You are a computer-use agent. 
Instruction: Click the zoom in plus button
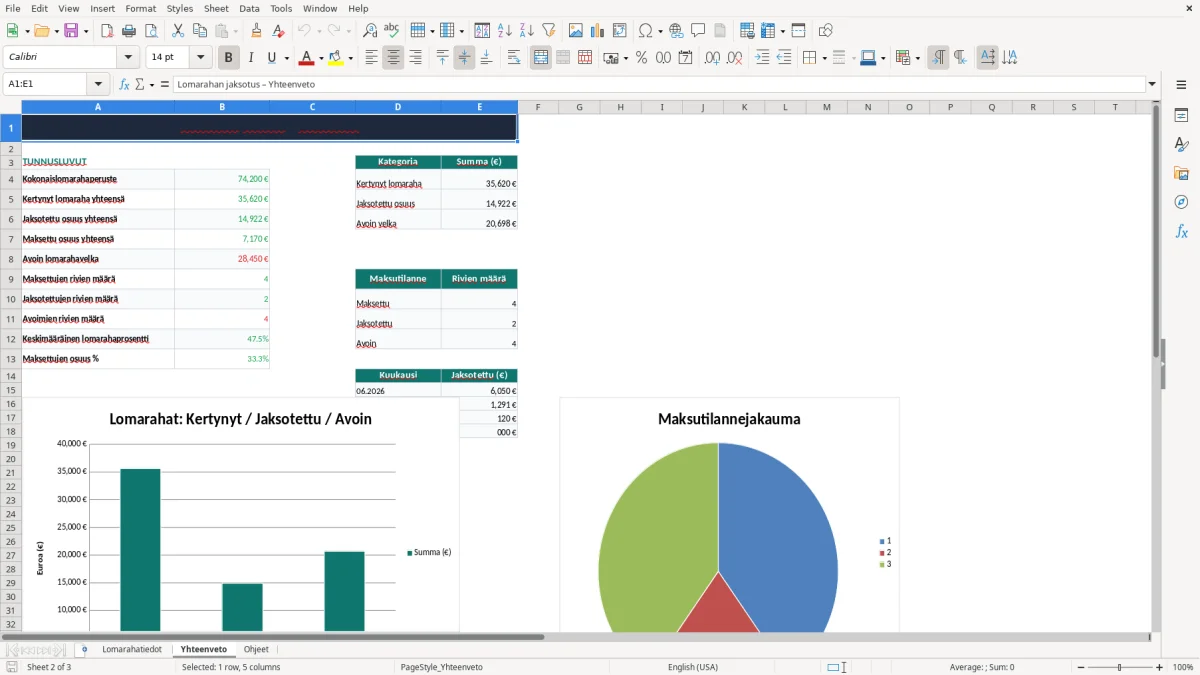pos(1160,667)
